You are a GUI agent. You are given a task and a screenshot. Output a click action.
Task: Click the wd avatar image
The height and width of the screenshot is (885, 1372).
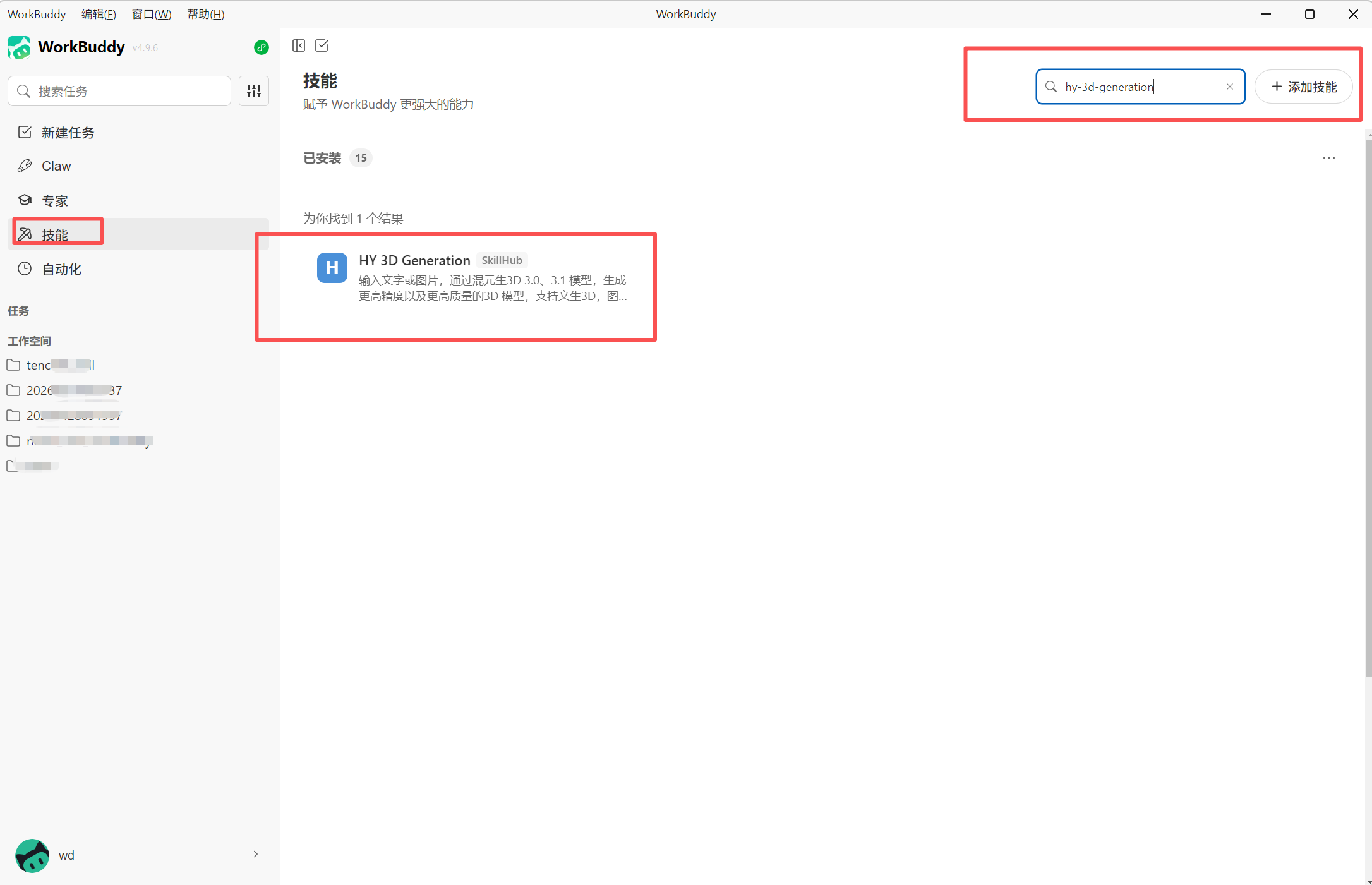[x=32, y=856]
